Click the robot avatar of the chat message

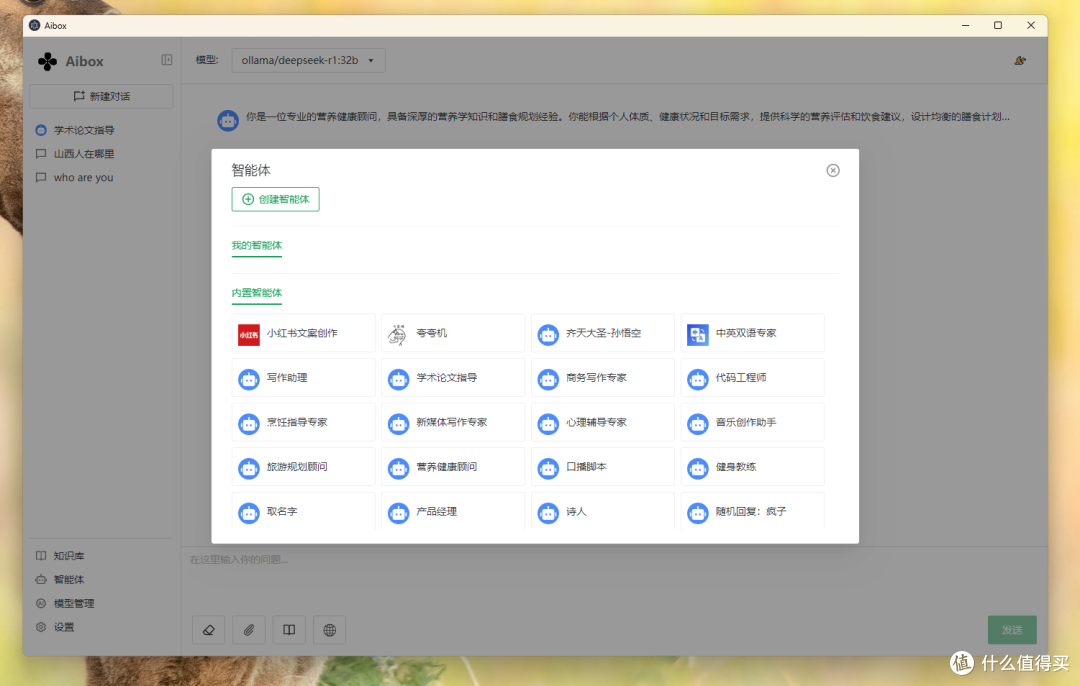coord(228,121)
